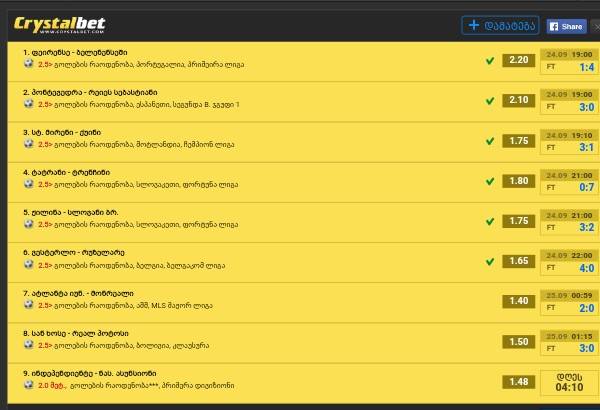Click the soccer ball icon in match 2
This screenshot has height=410, width=600.
pos(29,104)
